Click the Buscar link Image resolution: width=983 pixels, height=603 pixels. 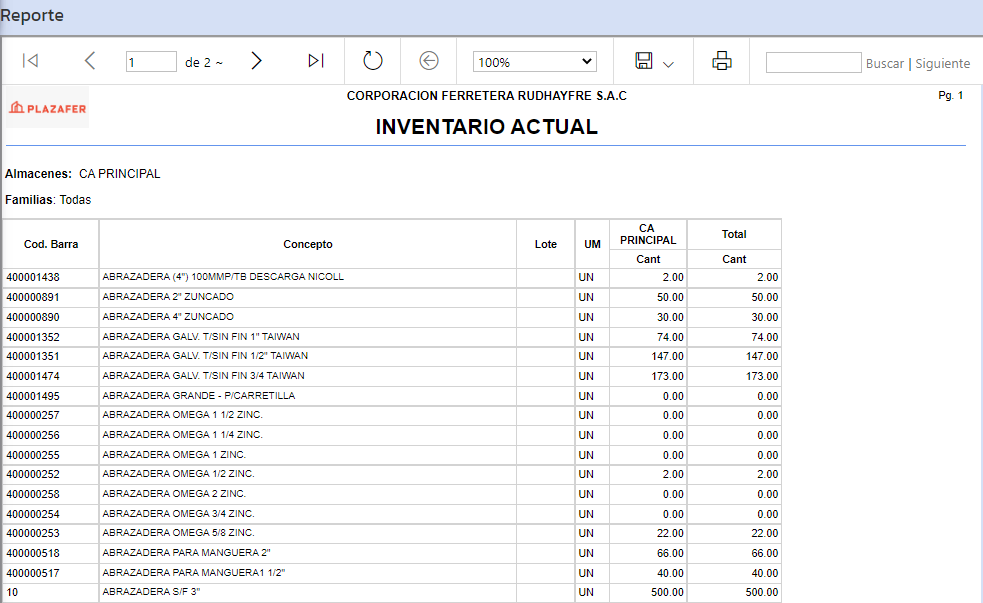(885, 63)
